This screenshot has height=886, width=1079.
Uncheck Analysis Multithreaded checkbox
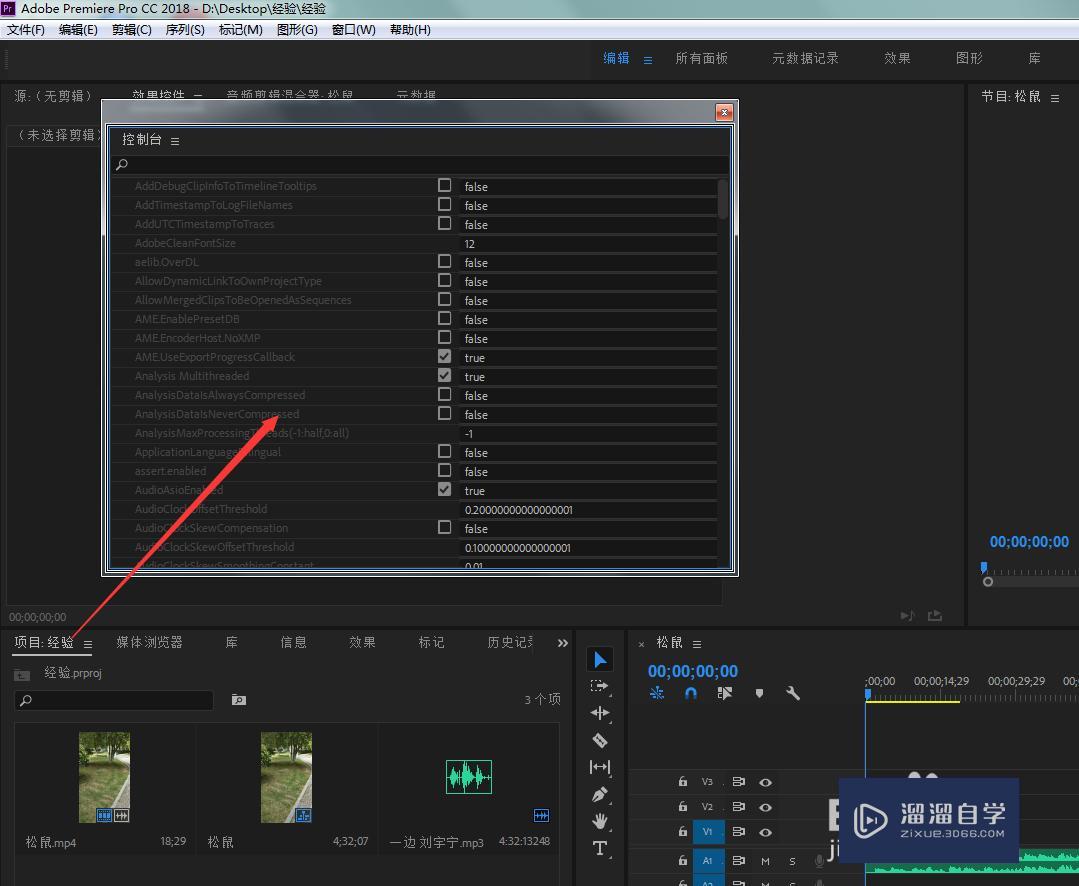click(x=445, y=376)
